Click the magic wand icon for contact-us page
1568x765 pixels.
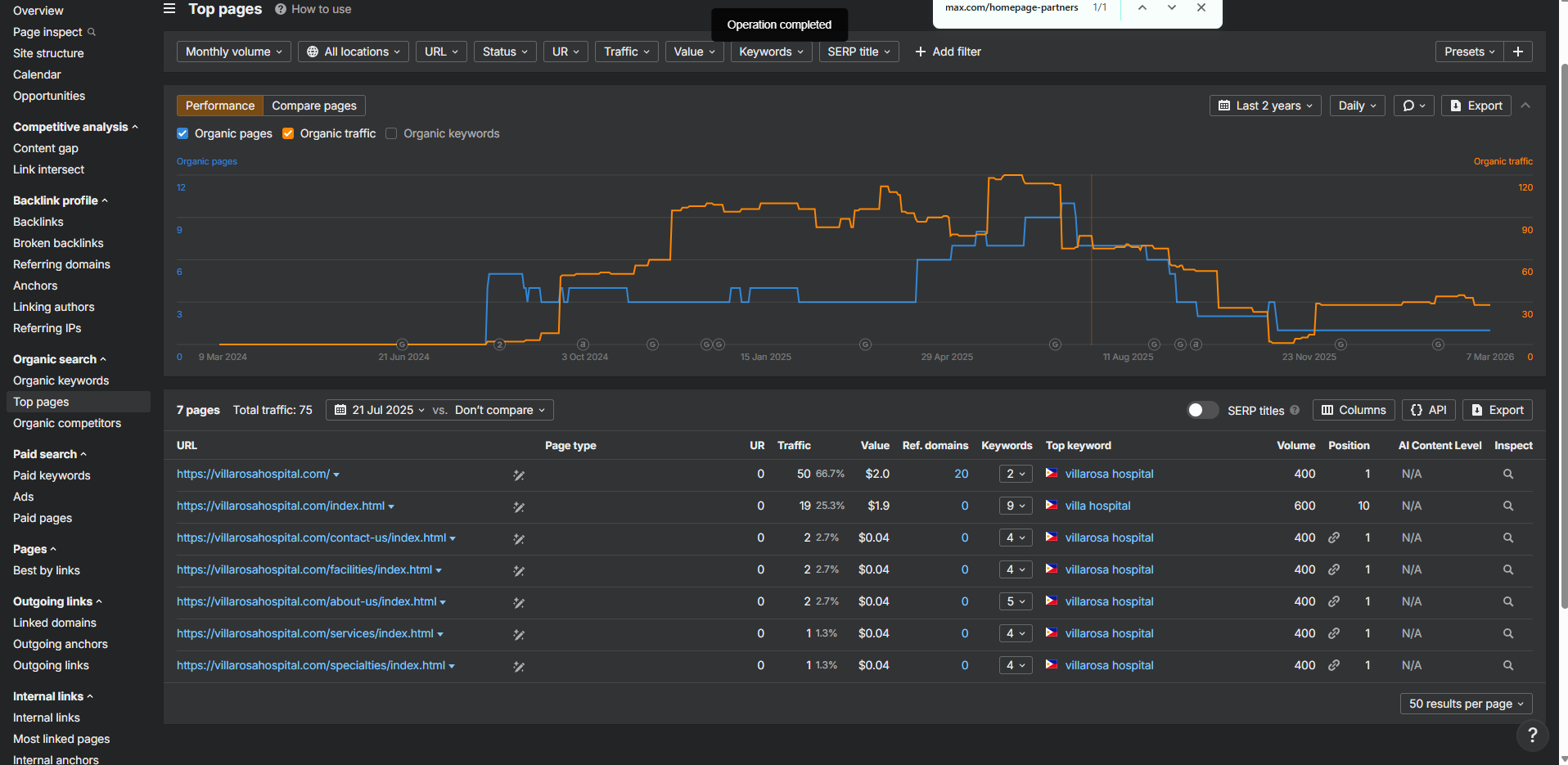point(519,538)
